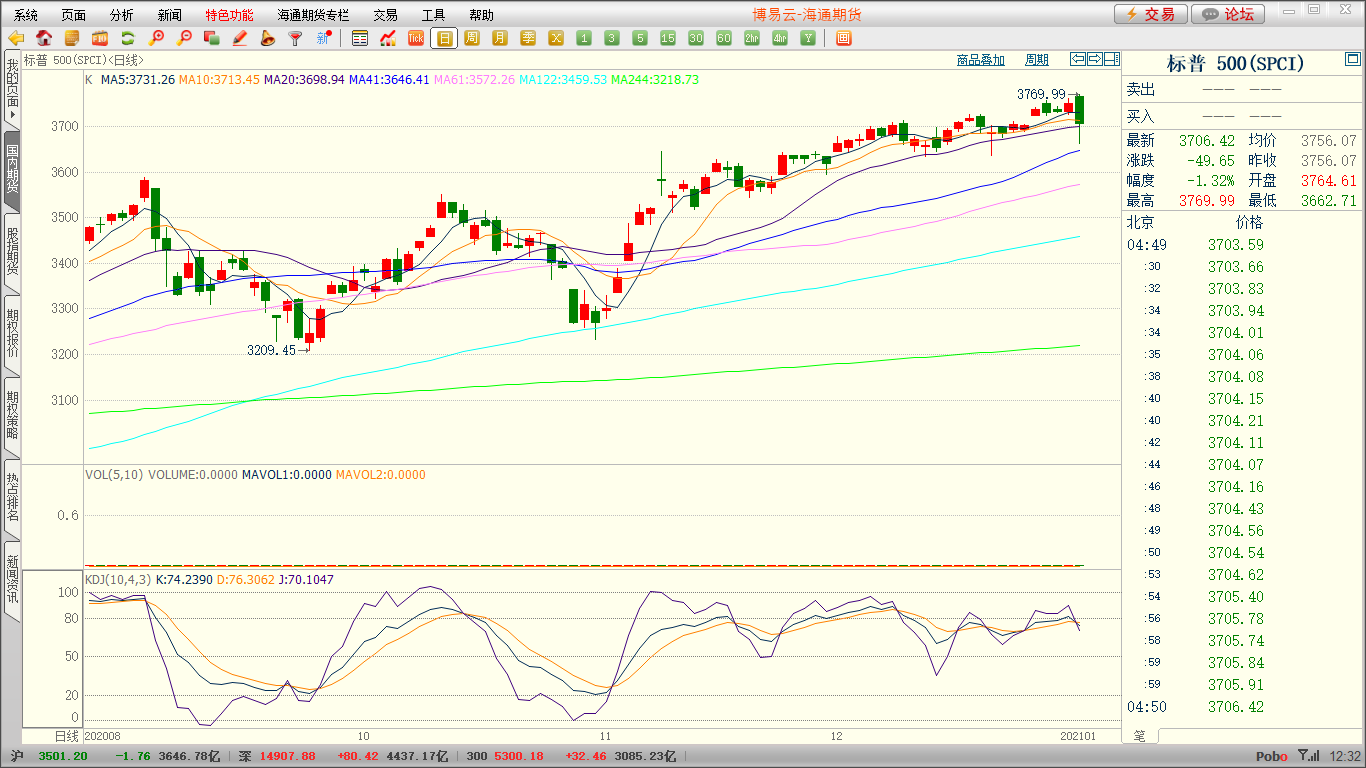Go to the home page icon

[x=44, y=39]
